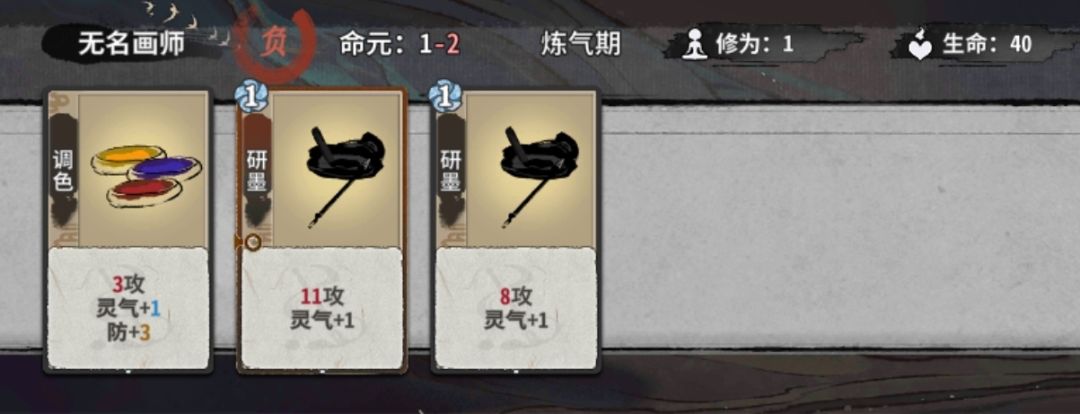The height and width of the screenshot is (414, 1080).
Task: Click the 命元: 1-2 indicator
Action: 399,45
